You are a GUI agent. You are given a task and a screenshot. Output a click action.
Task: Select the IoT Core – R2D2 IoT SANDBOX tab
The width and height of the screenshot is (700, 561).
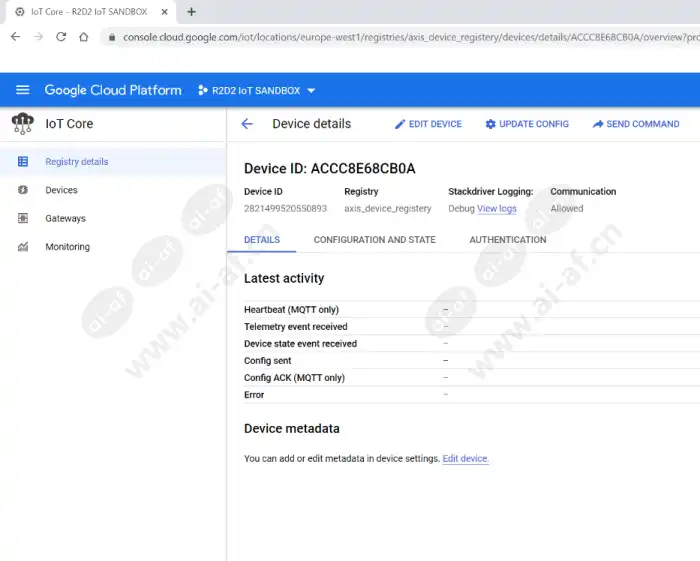(89, 12)
